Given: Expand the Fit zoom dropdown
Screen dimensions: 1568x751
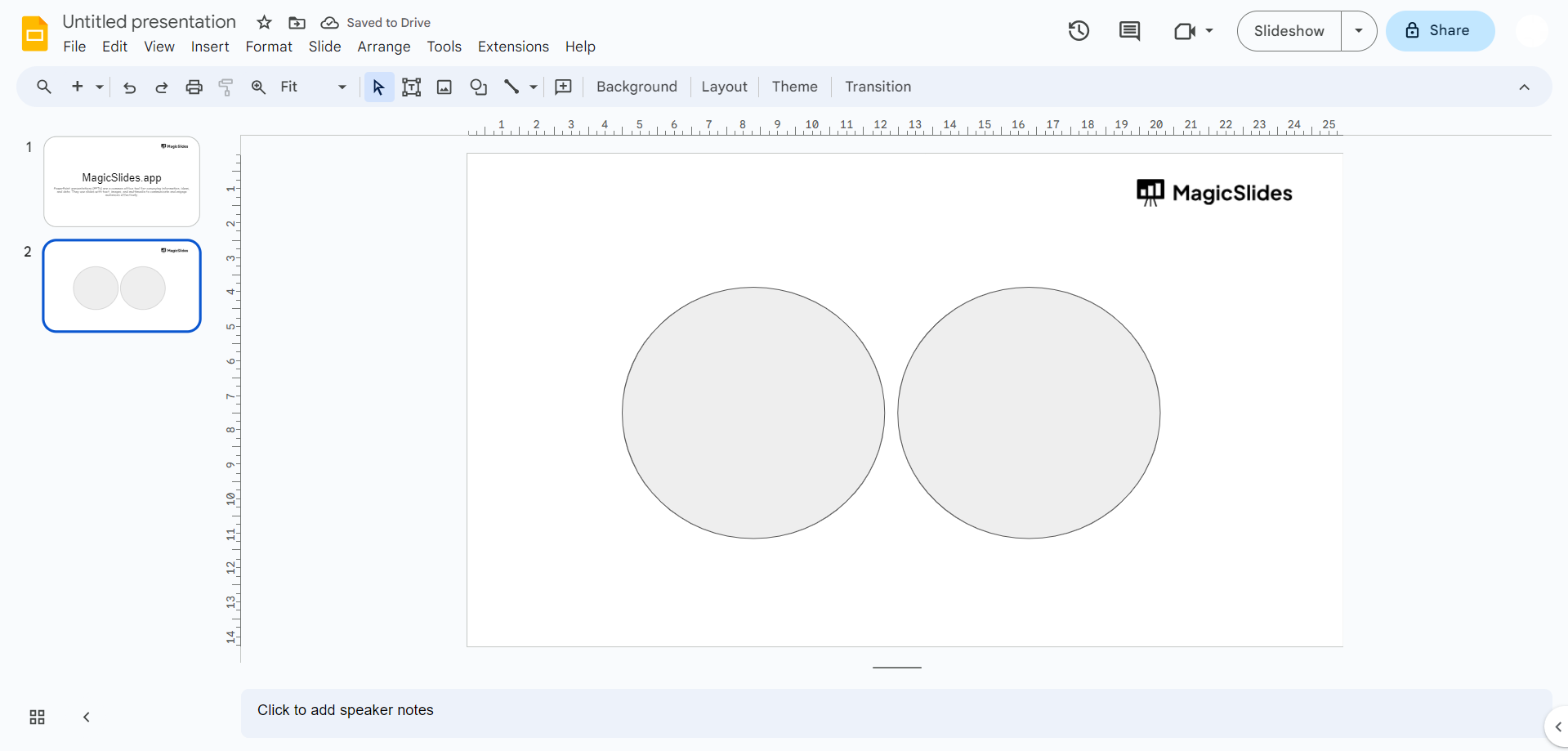Looking at the screenshot, I should [342, 87].
